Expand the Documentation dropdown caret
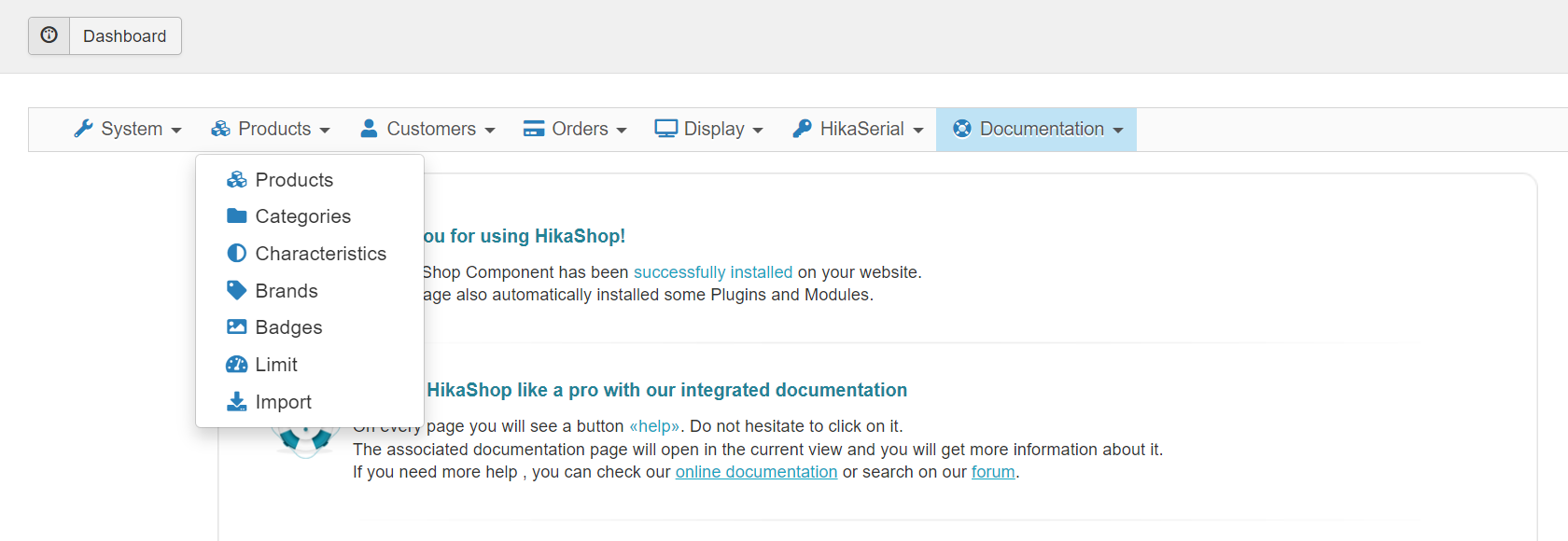 (x=1118, y=131)
